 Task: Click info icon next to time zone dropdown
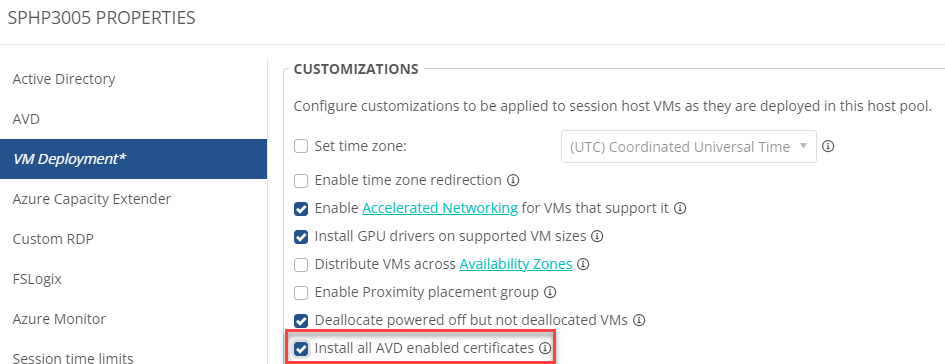tap(828, 146)
